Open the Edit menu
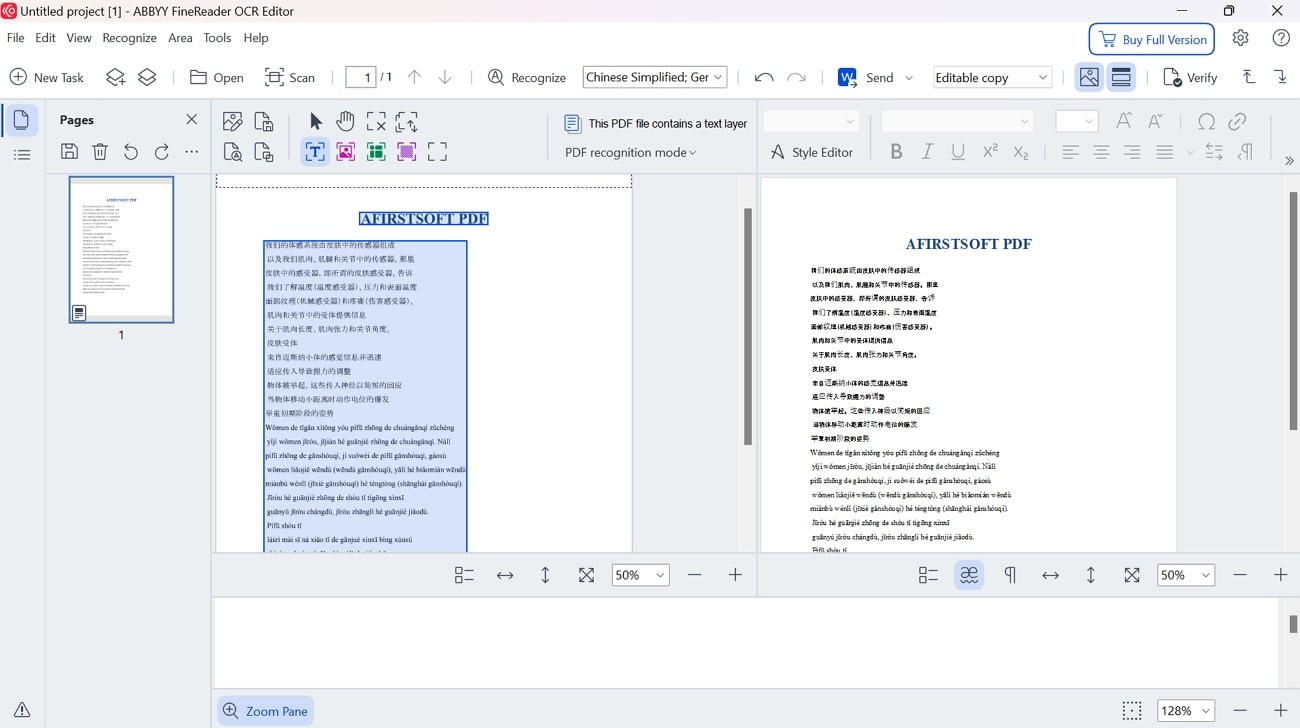 [x=46, y=38]
